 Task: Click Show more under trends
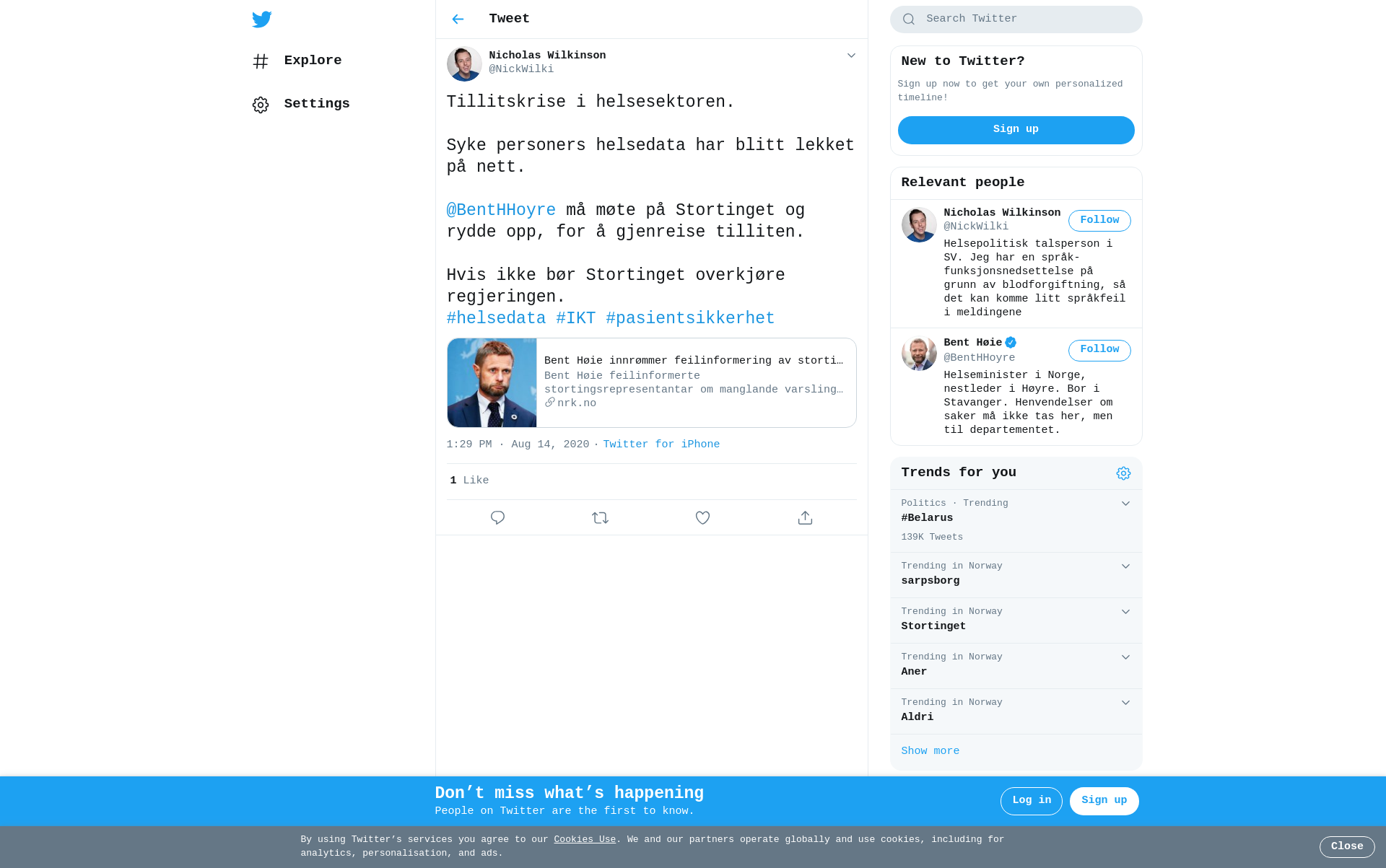[x=930, y=751]
